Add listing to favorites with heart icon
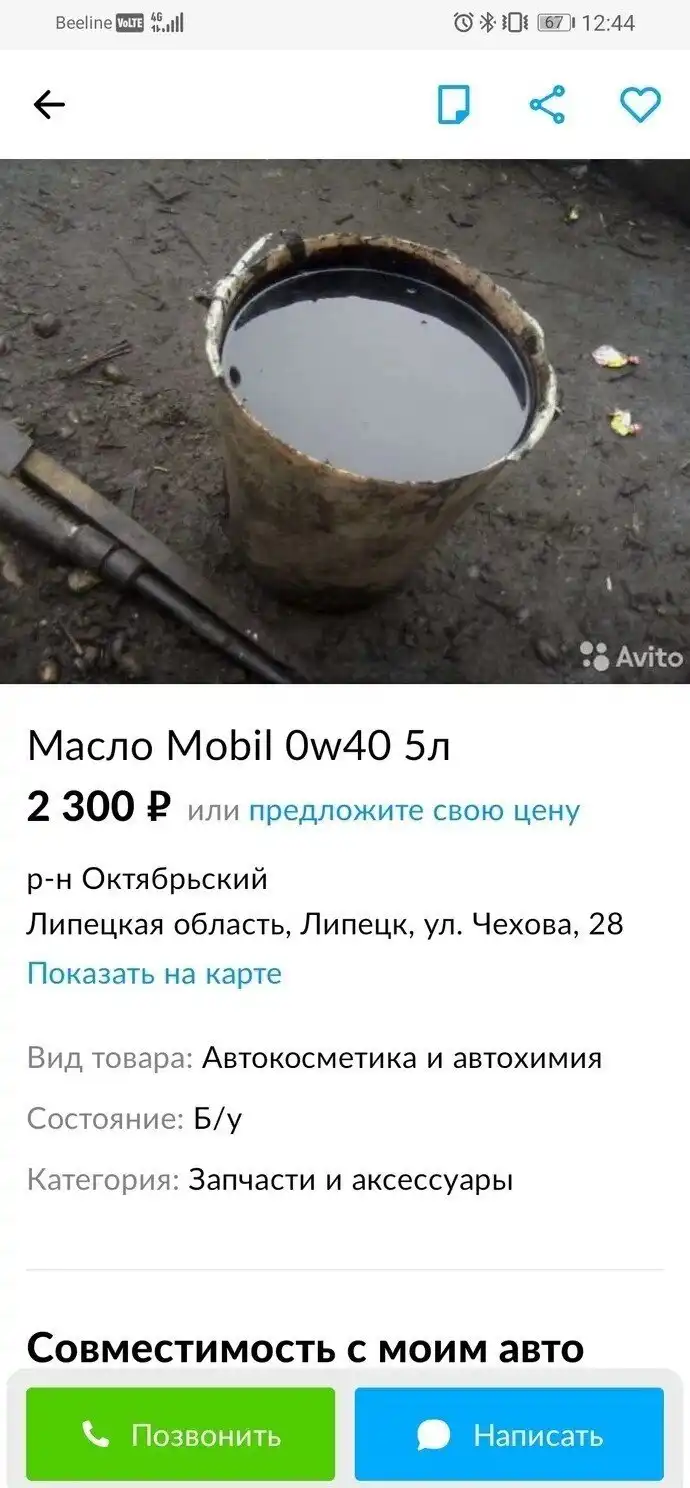Viewport: 690px width, 1488px height. pyautogui.click(x=640, y=104)
